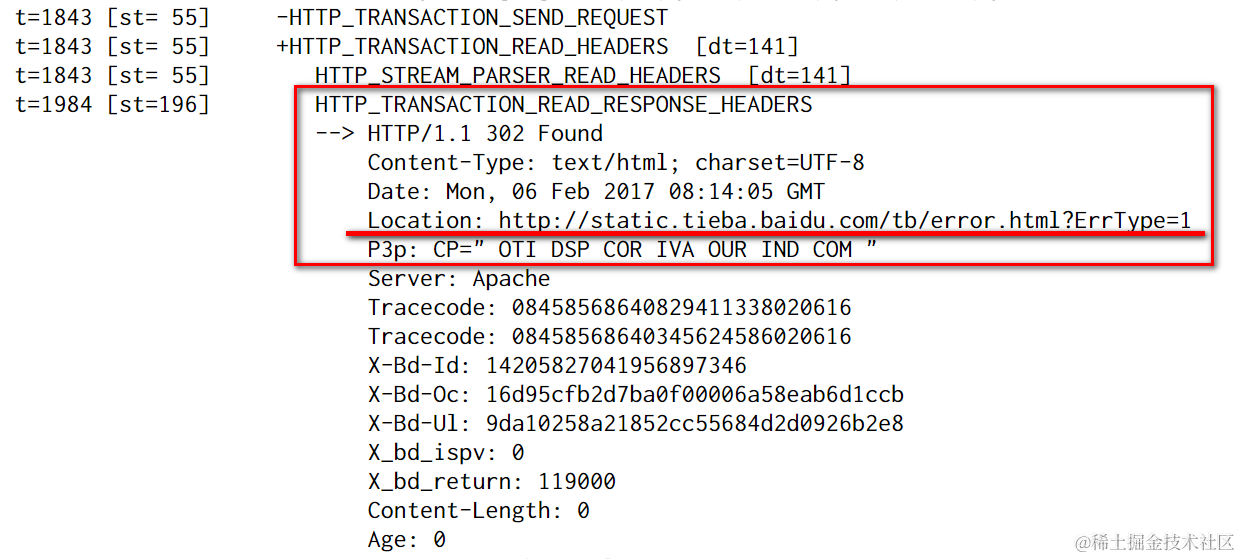Collapse the -HTTP_TRANSACTION_SEND_REQUEST entry

pyautogui.click(x=472, y=18)
